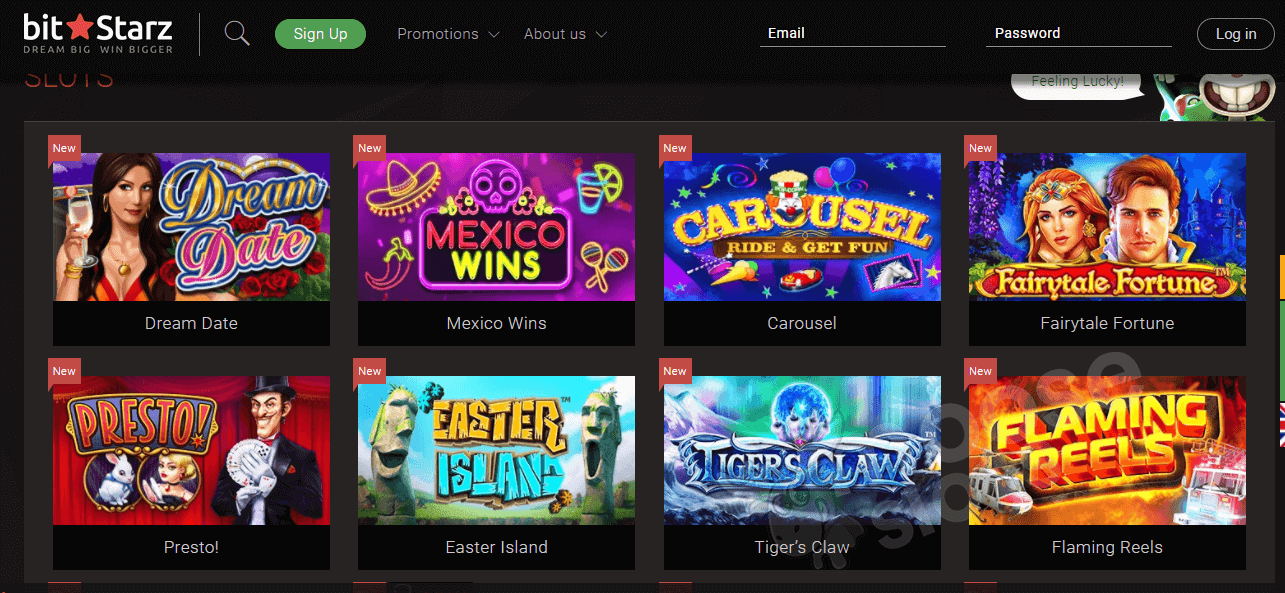Focus the Email input field
The height and width of the screenshot is (593, 1285).
(x=853, y=34)
